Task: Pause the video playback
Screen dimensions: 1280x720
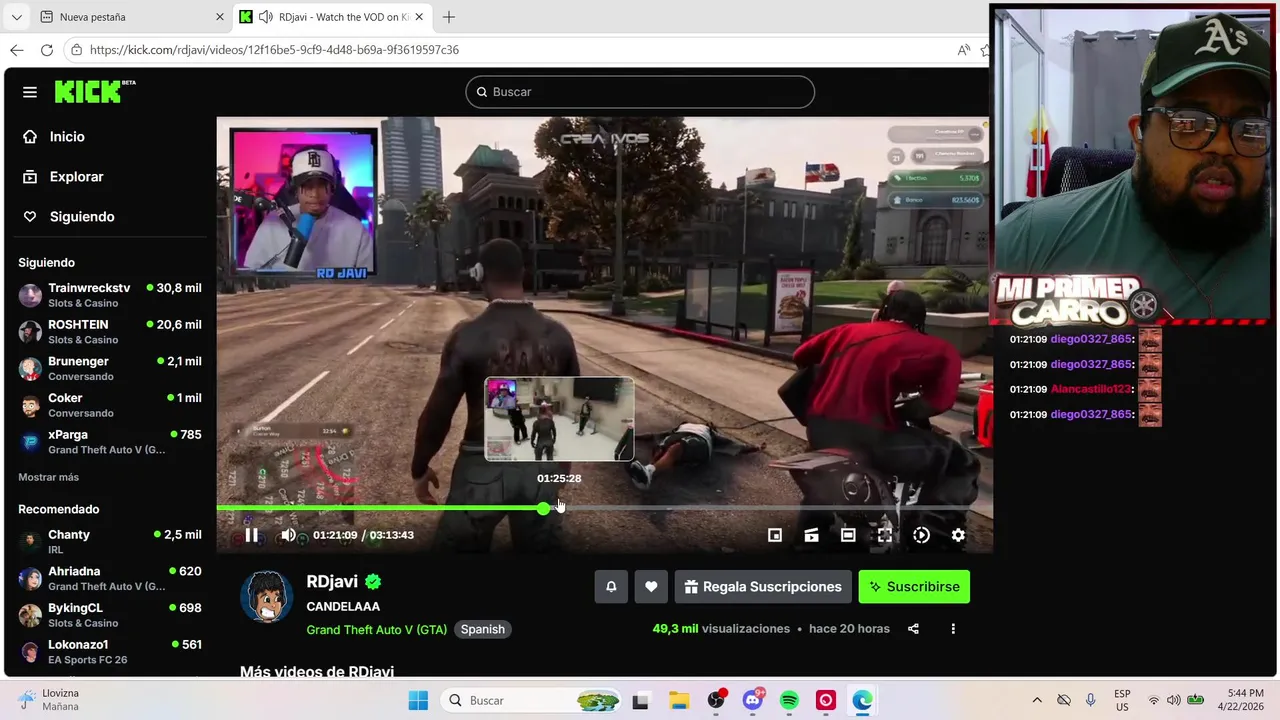Action: click(251, 535)
